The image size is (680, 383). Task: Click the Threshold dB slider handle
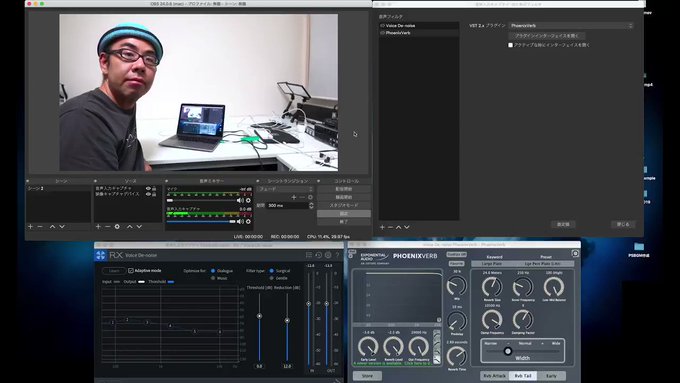259,316
